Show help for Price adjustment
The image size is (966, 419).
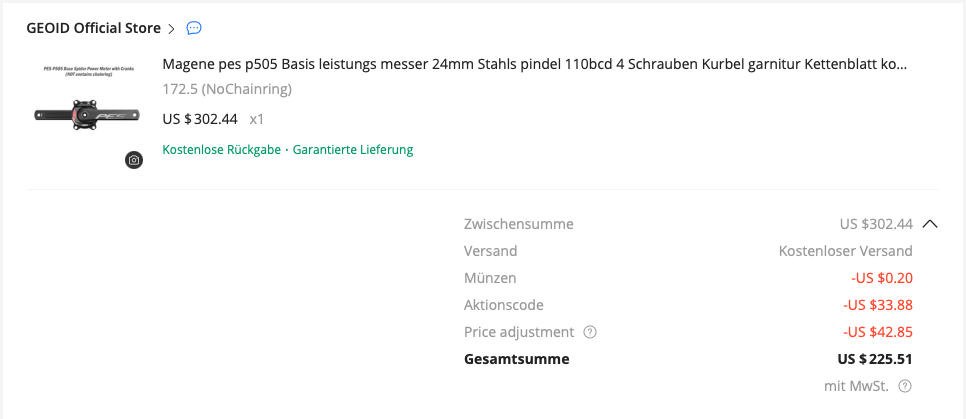[x=590, y=332]
